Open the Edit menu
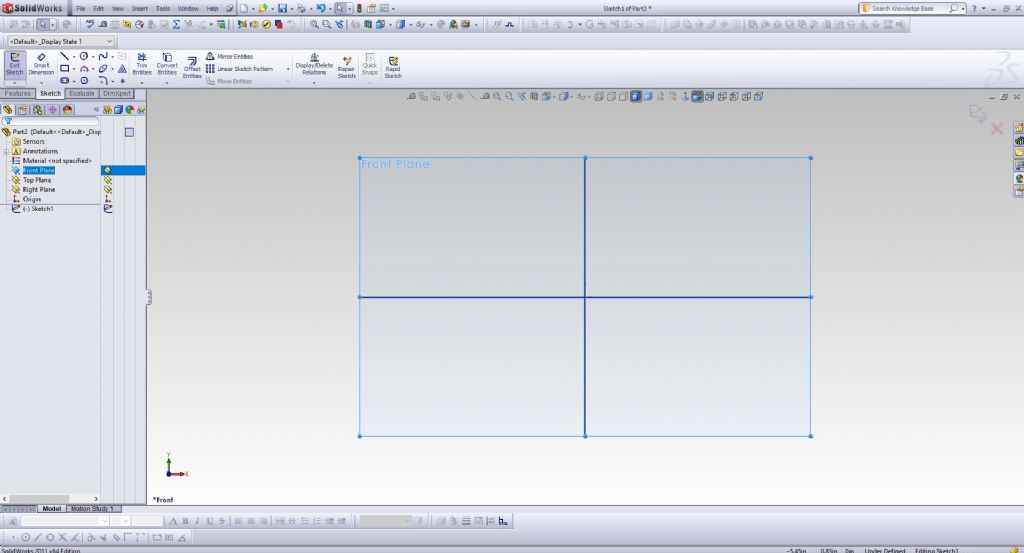Image resolution: width=1024 pixels, height=553 pixels. point(99,8)
